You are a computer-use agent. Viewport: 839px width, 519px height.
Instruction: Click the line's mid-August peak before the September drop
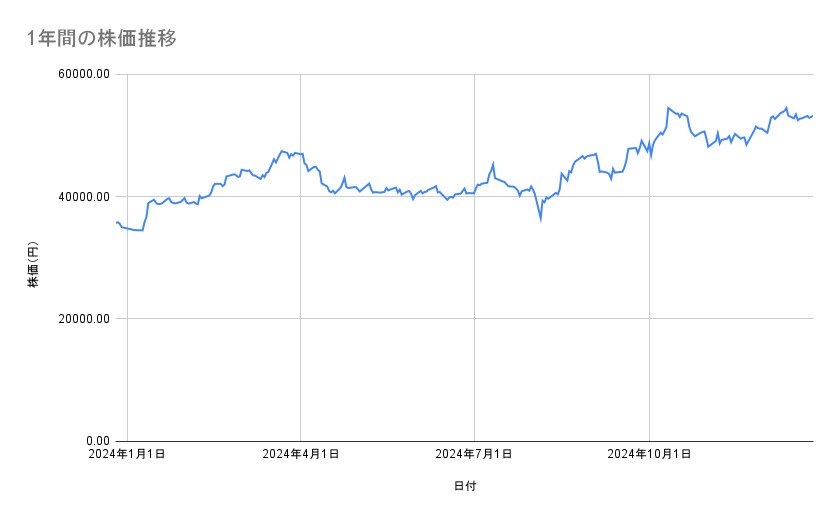tap(596, 154)
